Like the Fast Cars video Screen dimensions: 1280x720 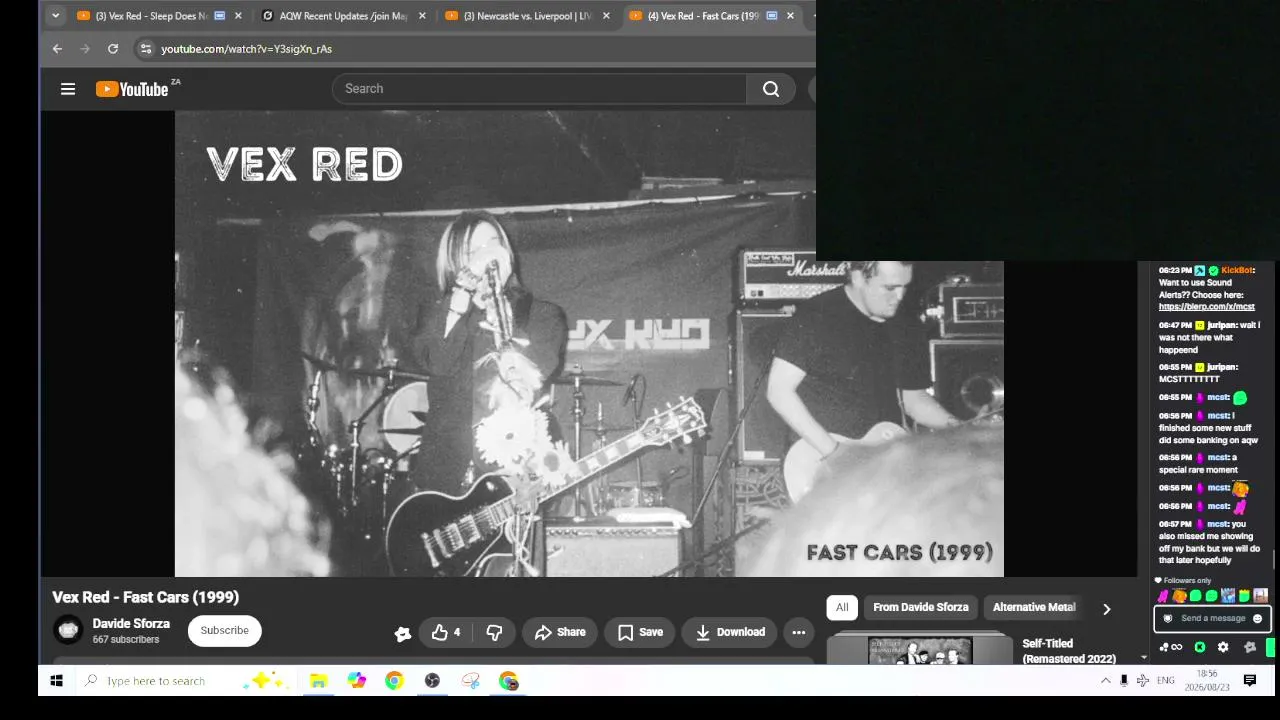pos(446,632)
